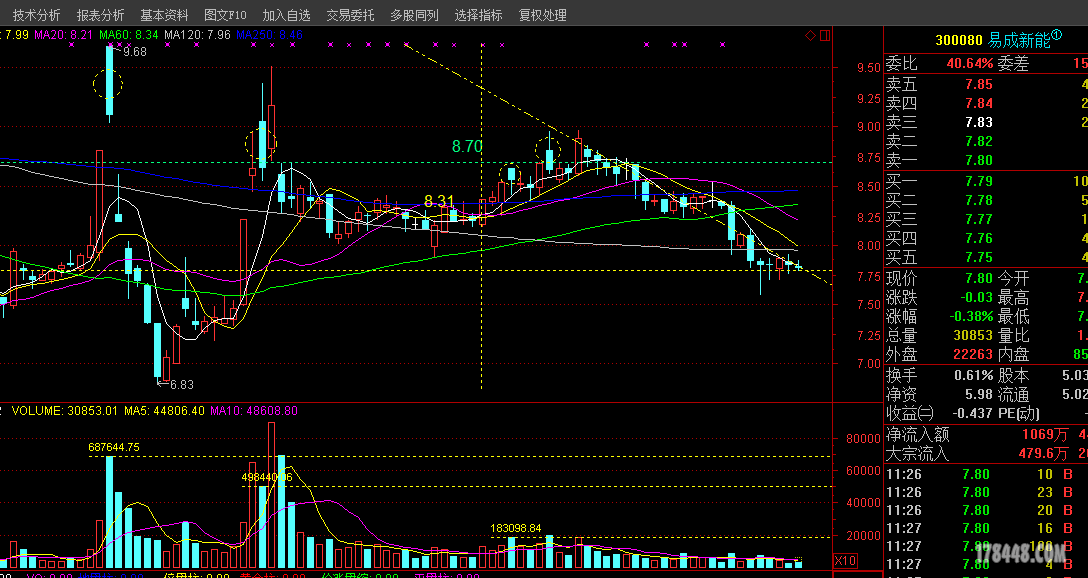Click the X10 scale indicator in the volume panel
Viewport: 1088px width, 578px height.
pos(844,561)
